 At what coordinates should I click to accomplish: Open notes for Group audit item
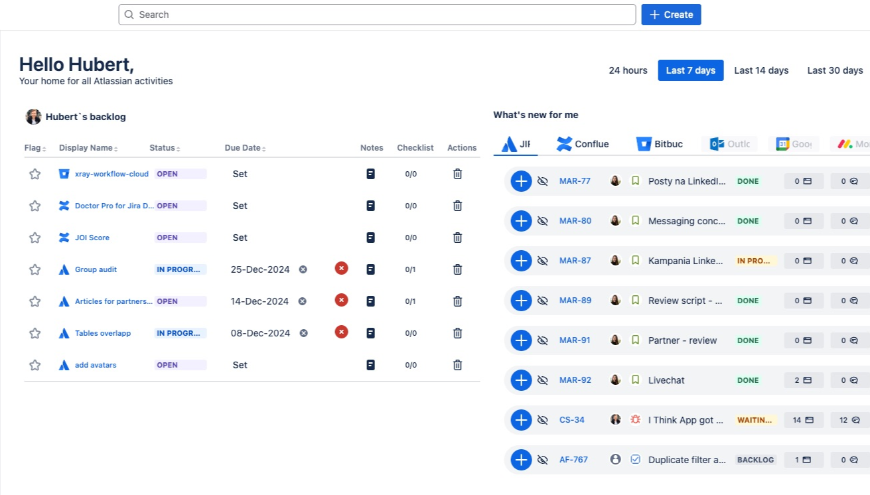pos(371,270)
